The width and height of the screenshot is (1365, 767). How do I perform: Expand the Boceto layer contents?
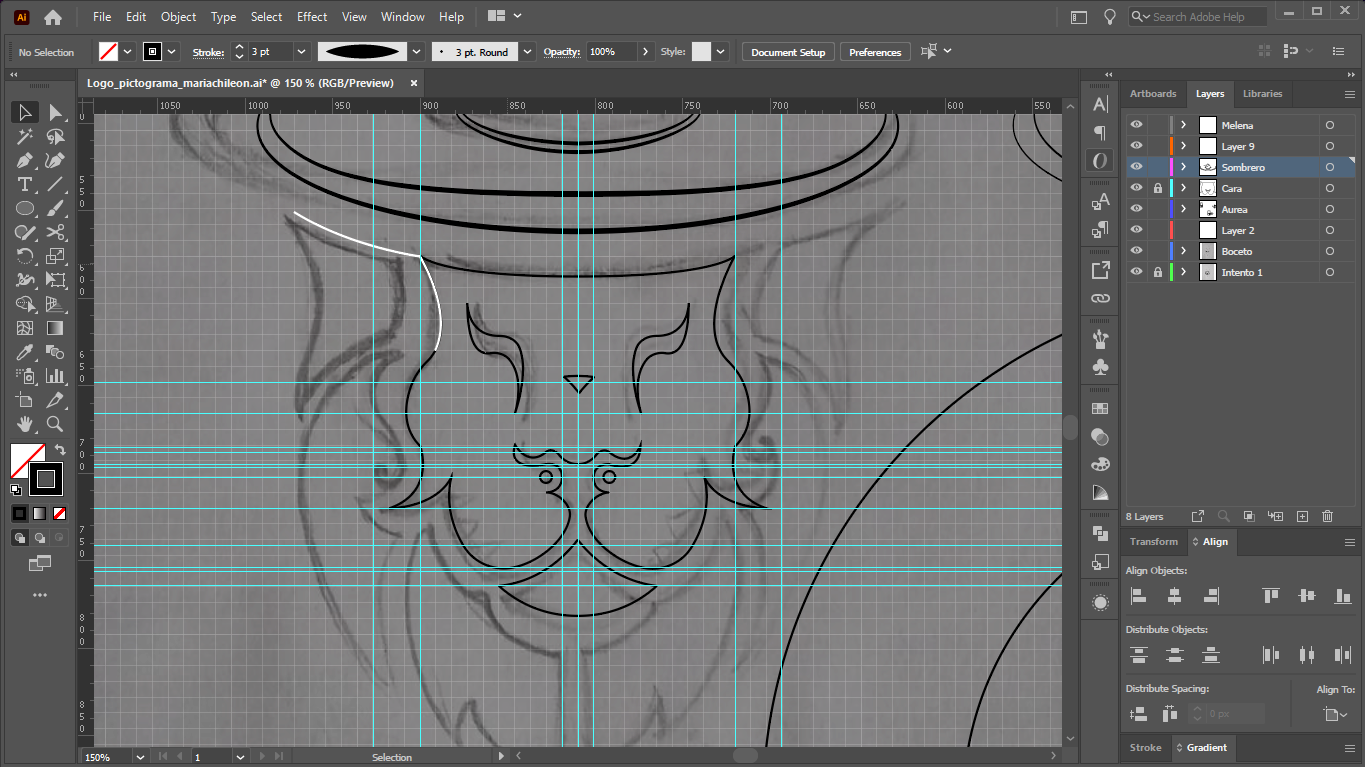coord(1184,251)
